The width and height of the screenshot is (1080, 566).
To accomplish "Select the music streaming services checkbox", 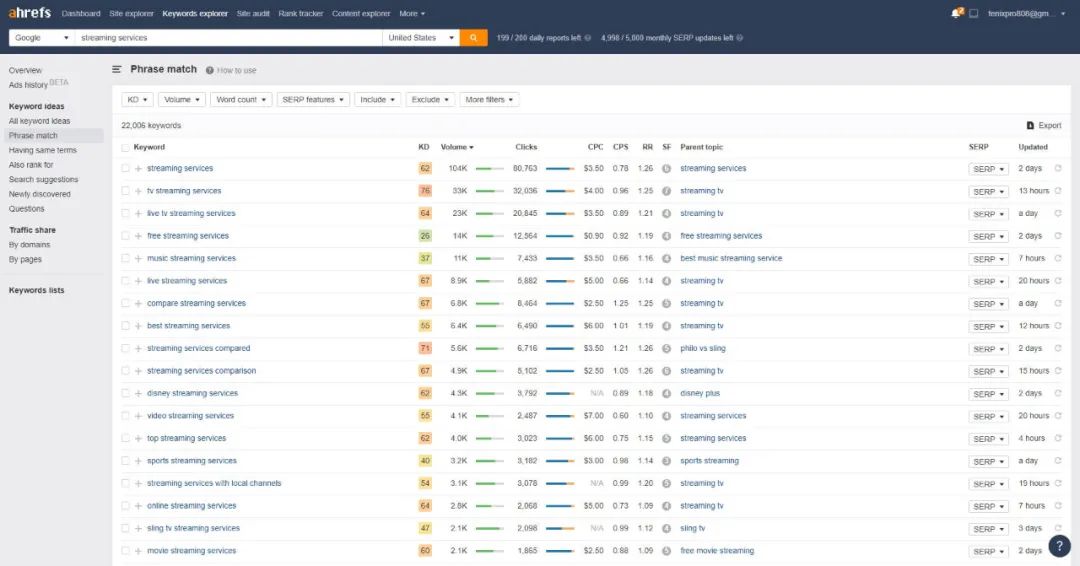I will coord(125,259).
